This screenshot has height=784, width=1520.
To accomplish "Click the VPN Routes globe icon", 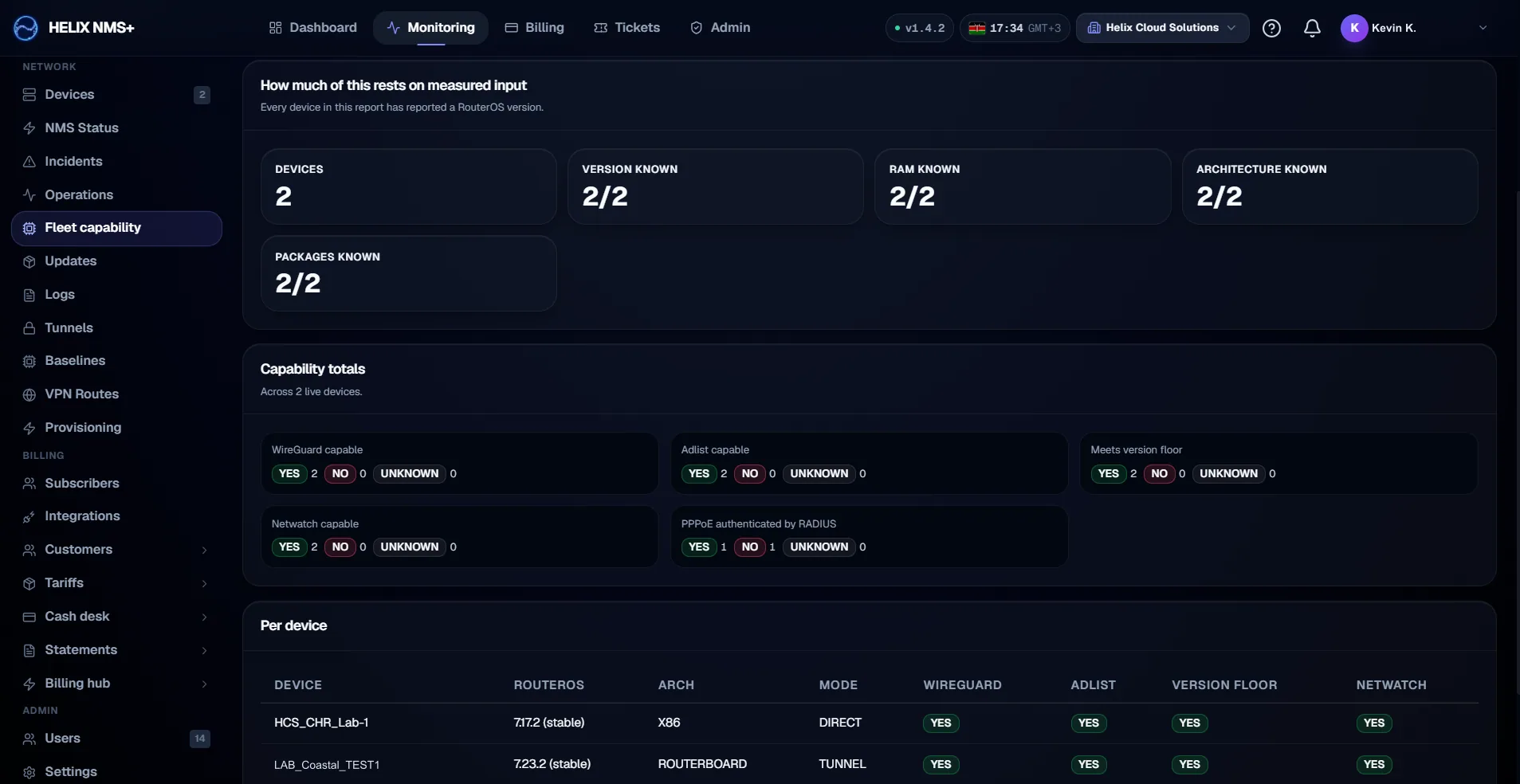I will [29, 394].
